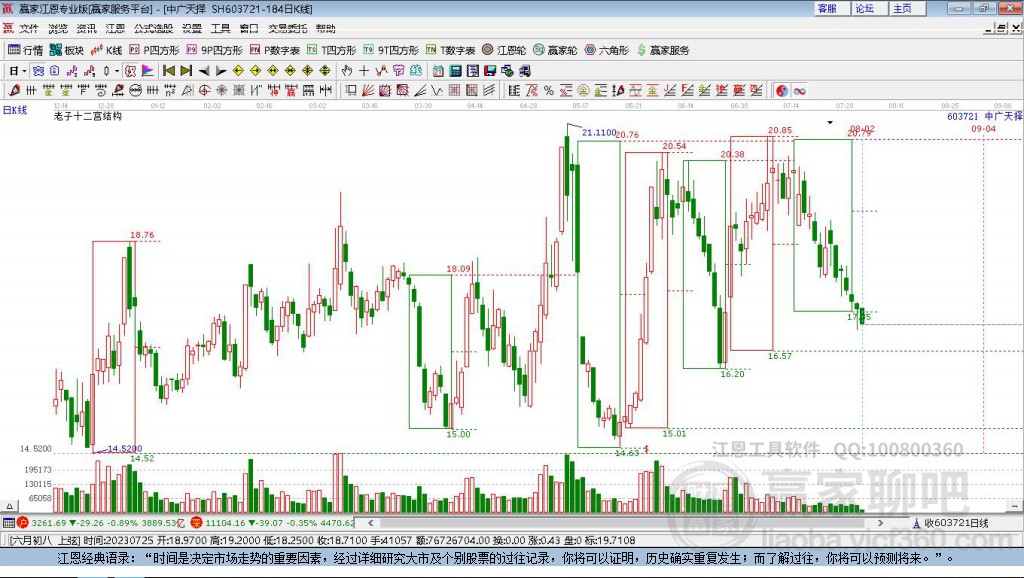
Task: Click the 18.76 price label
Action: pos(142,235)
